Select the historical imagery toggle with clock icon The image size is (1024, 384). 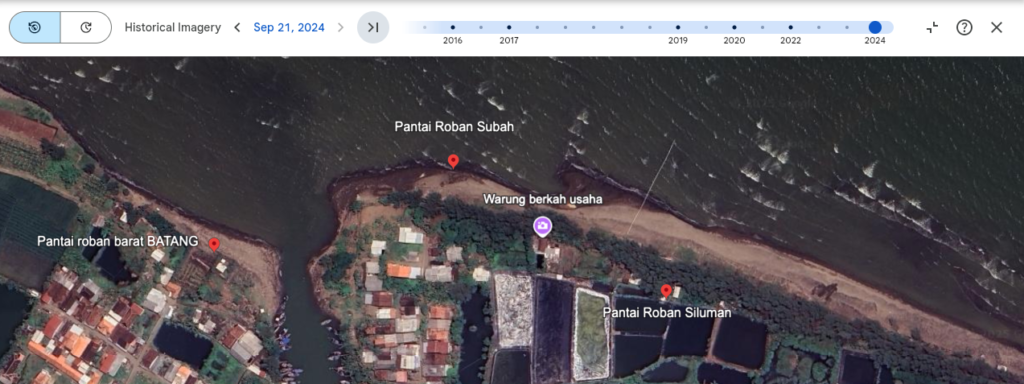pyautogui.click(x=35, y=27)
